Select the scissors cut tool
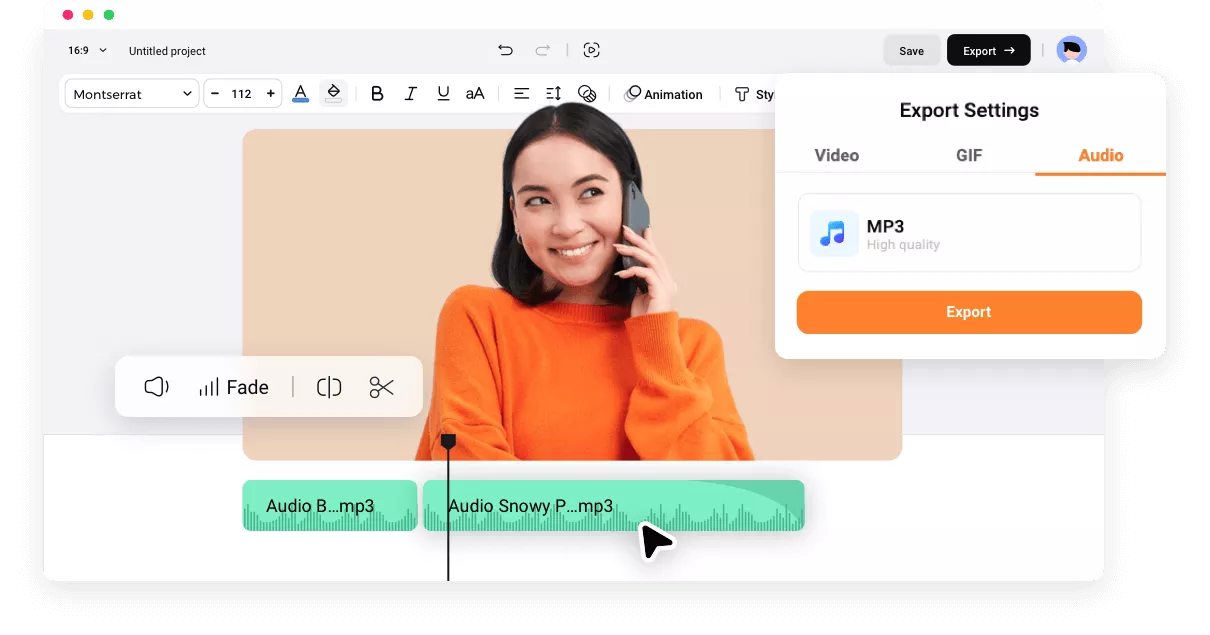The width and height of the screenshot is (1210, 635). (381, 387)
